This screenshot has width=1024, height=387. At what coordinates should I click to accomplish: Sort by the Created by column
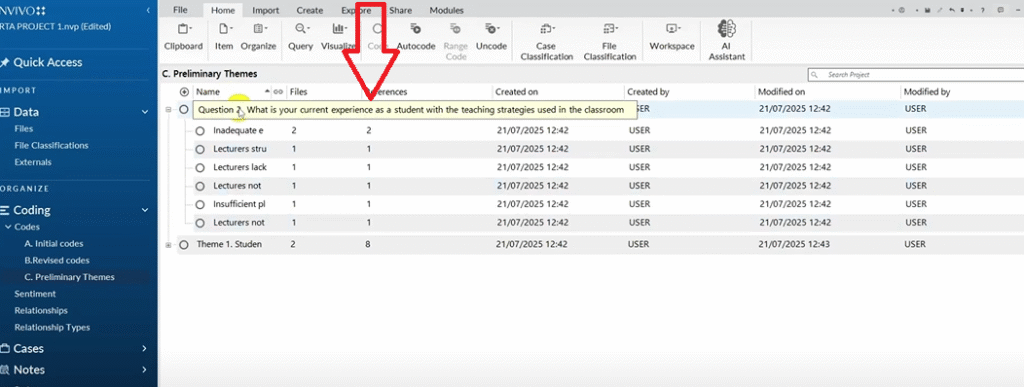pos(648,92)
